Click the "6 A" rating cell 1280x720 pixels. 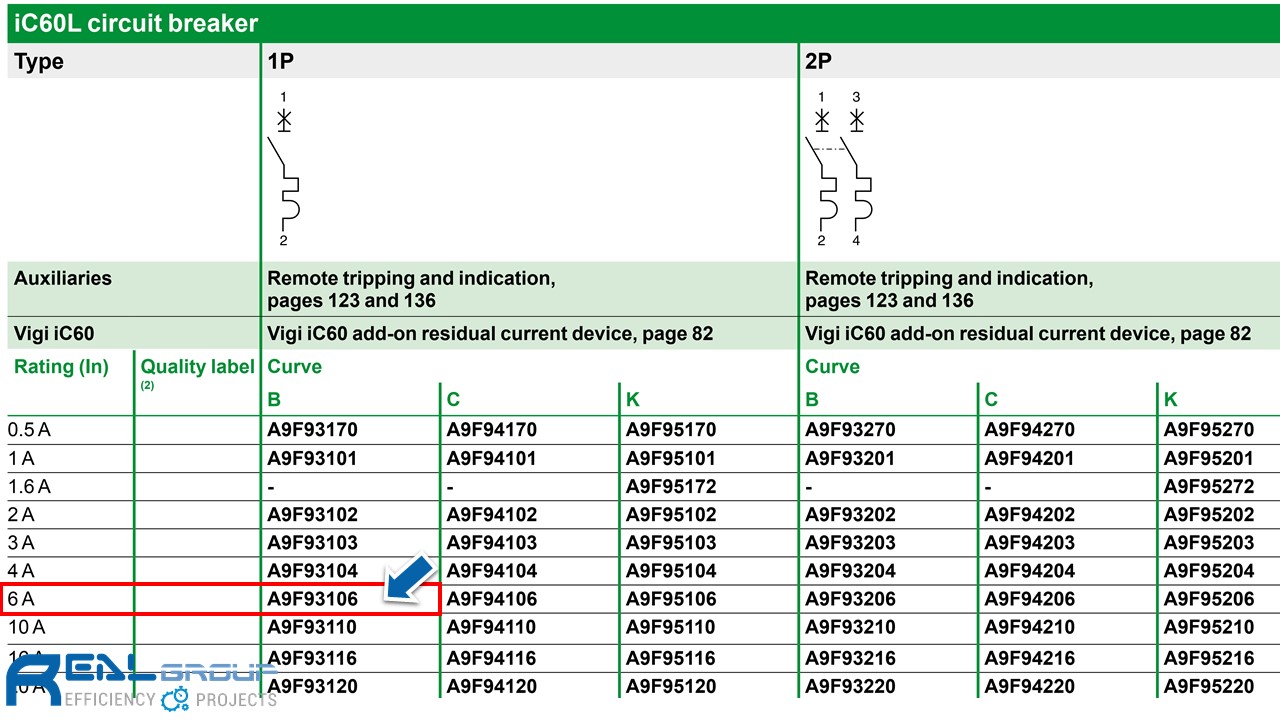click(x=21, y=598)
